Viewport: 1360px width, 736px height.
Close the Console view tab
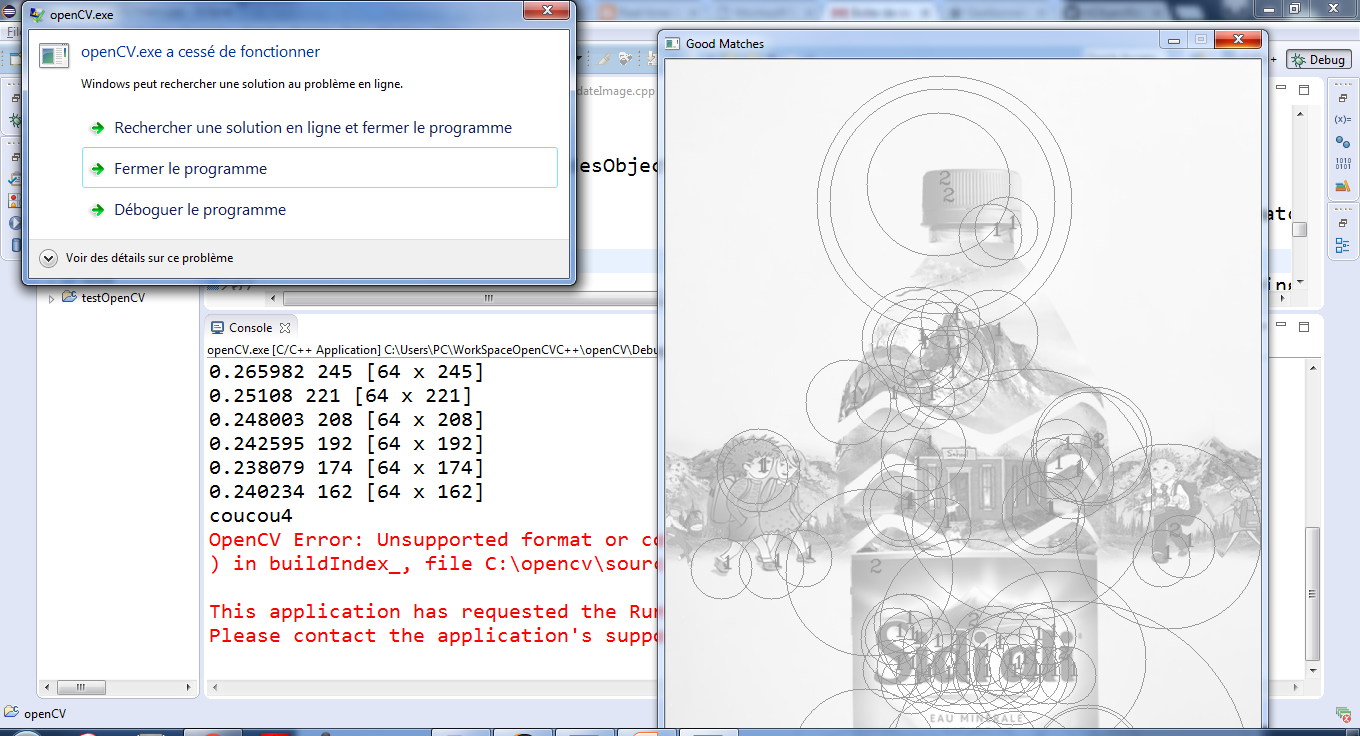(284, 328)
